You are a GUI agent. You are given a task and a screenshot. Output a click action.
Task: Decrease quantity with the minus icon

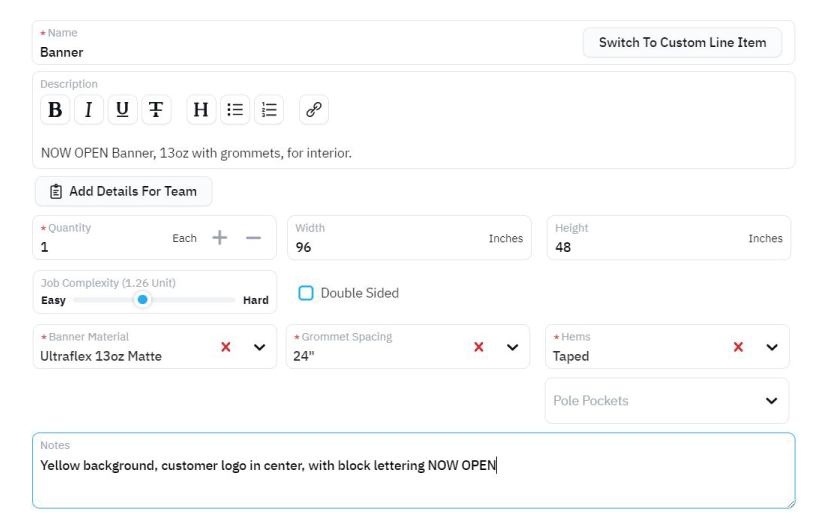[253, 238]
